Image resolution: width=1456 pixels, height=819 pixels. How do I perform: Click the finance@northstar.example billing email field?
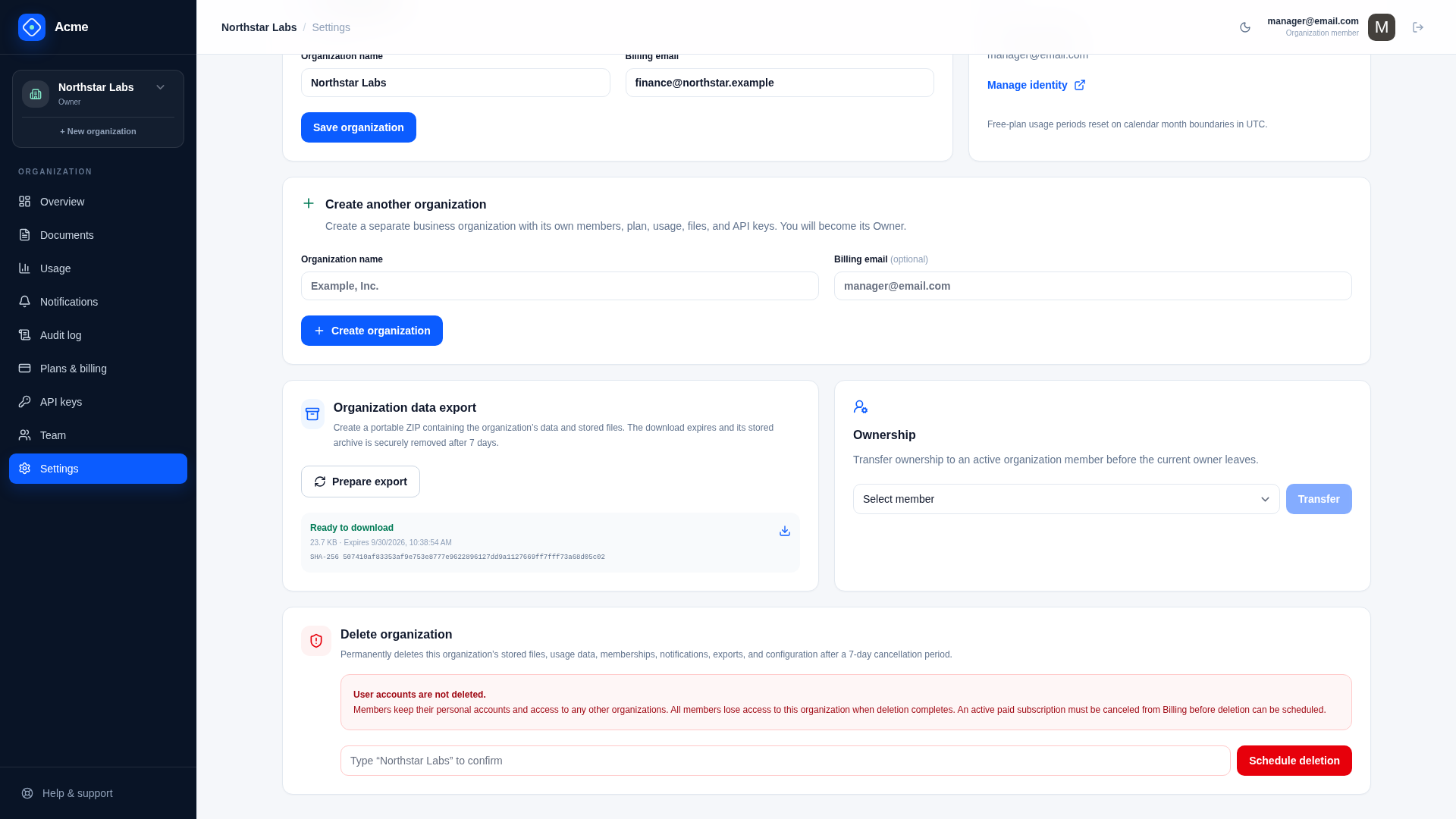click(780, 83)
